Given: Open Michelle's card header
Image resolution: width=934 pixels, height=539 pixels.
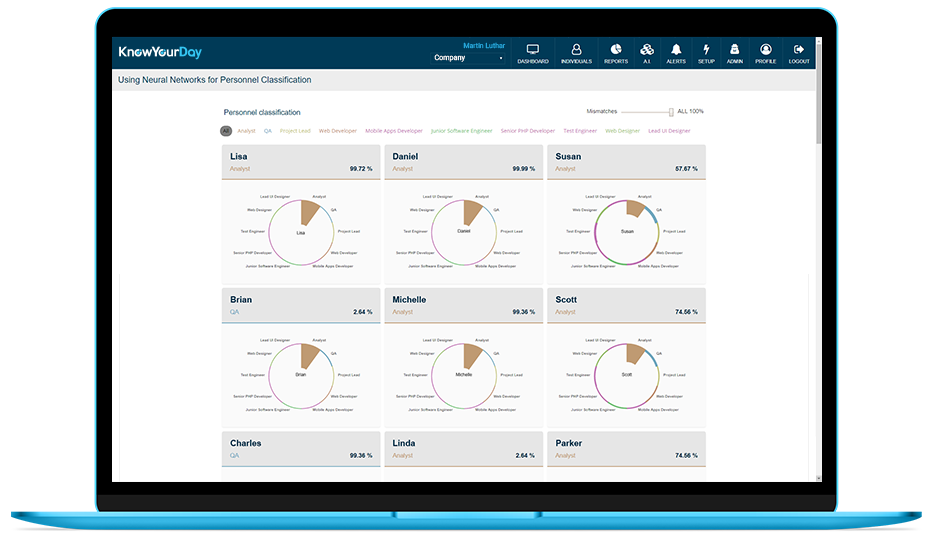Looking at the screenshot, I should click(x=463, y=306).
